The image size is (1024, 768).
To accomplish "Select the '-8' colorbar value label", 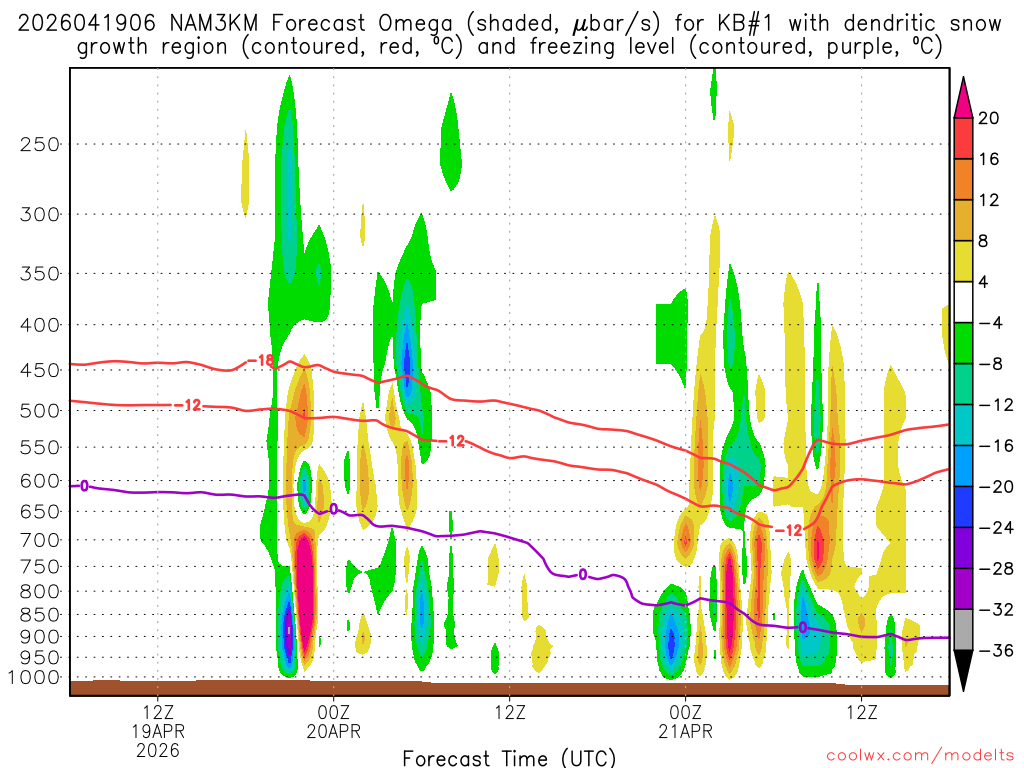I will (x=990, y=364).
